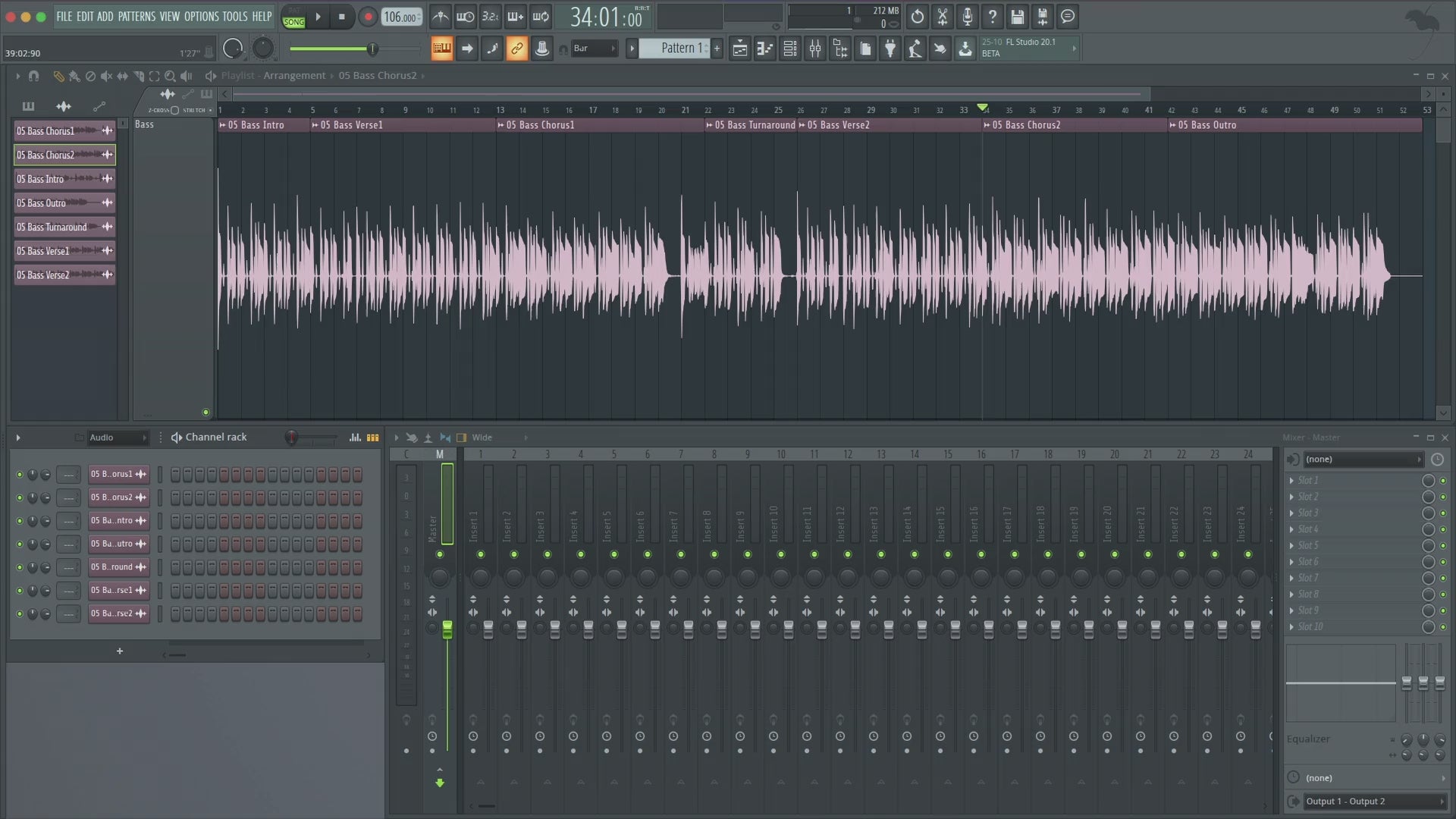Open the Channel rack view icon

789,49
